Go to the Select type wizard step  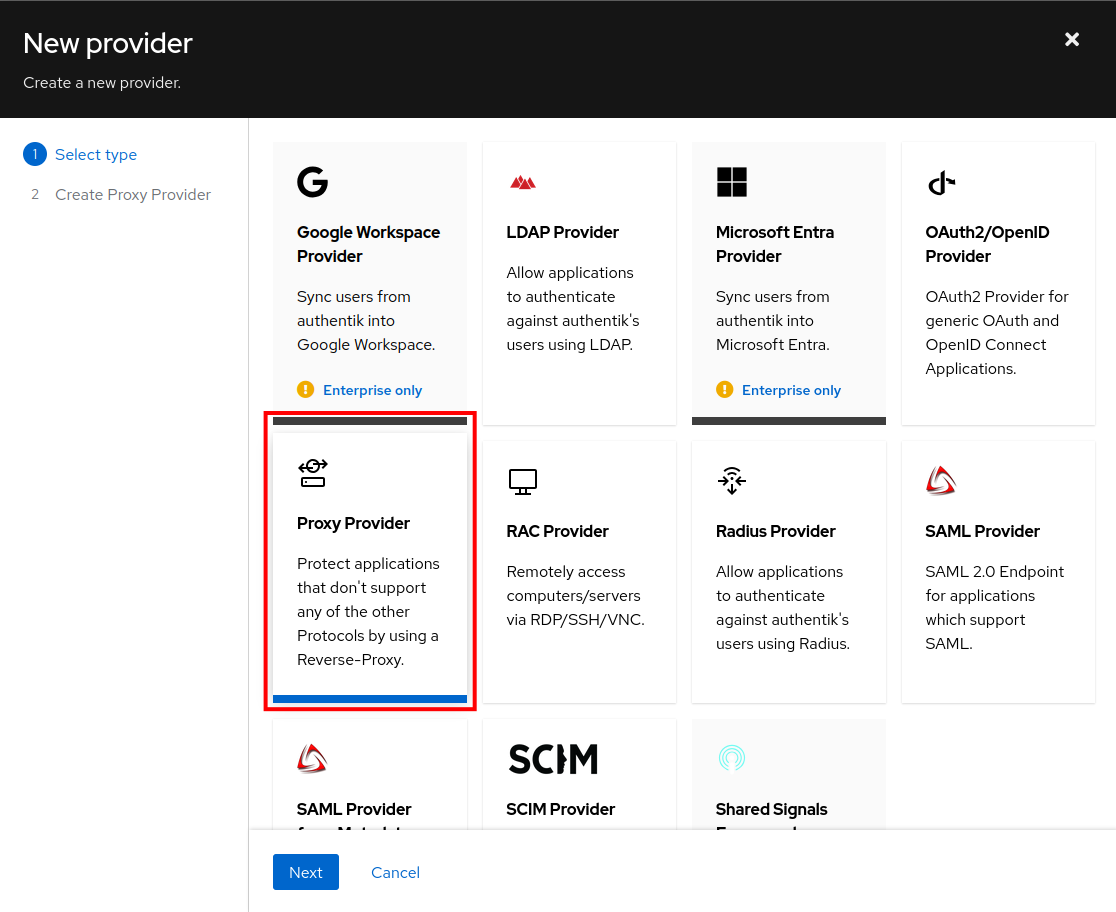[96, 154]
